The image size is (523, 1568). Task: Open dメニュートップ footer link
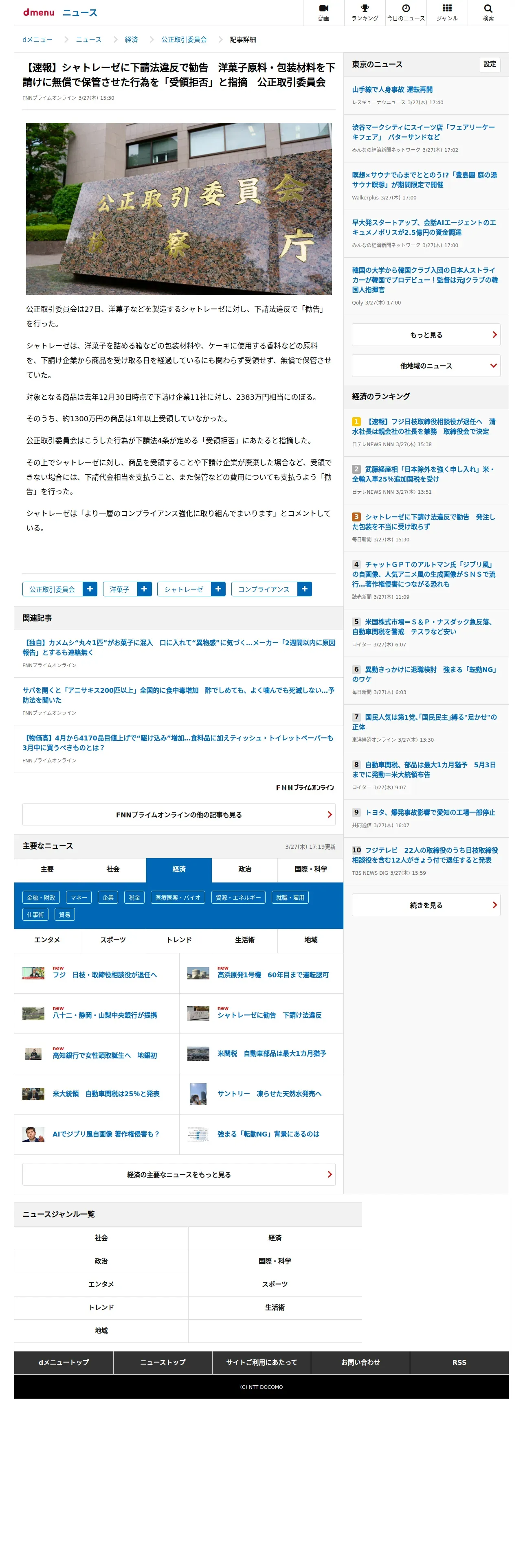point(63,1362)
